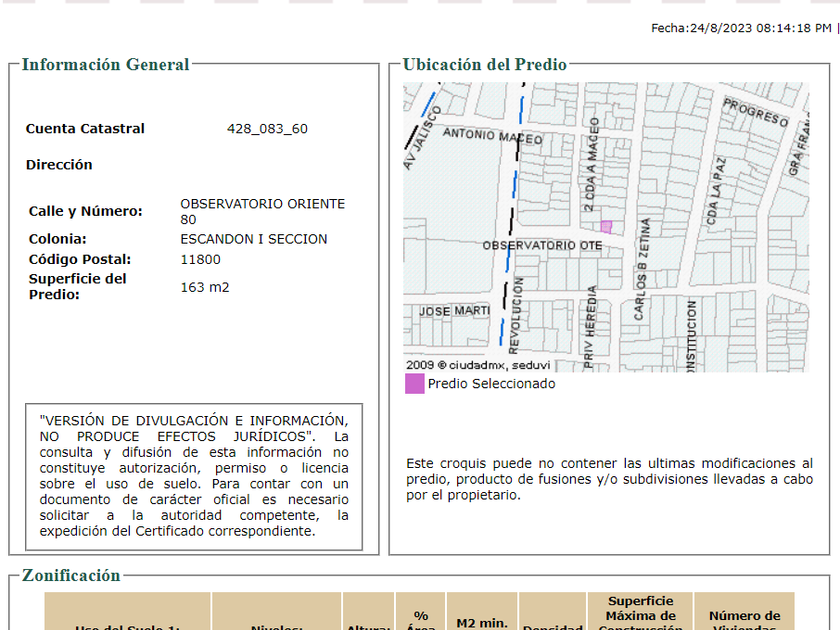The height and width of the screenshot is (630, 840).
Task: Click the VERSIÓN DE DIVULGACIÓN disclaimer box
Action: click(x=194, y=476)
